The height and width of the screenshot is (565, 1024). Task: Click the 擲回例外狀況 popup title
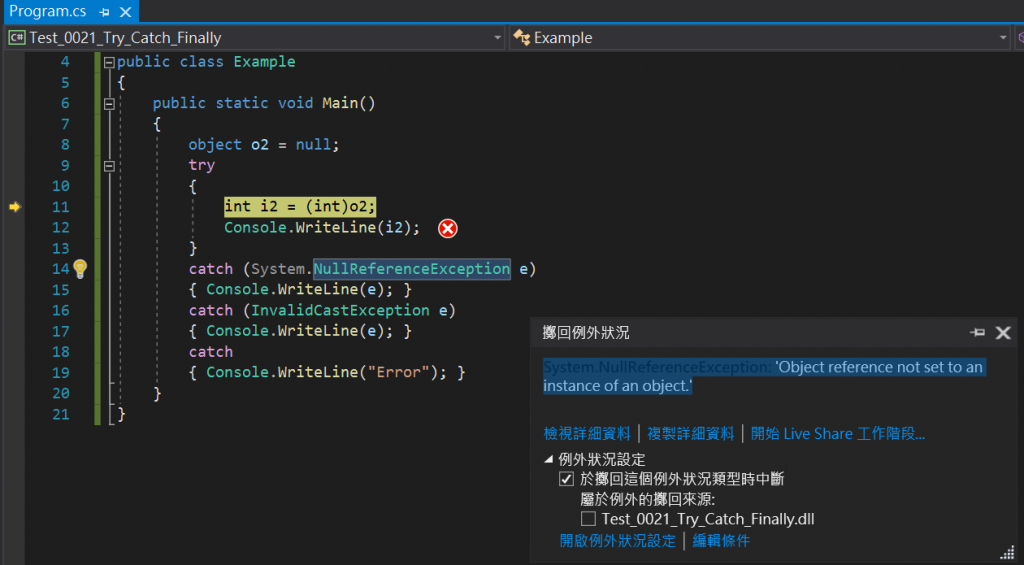586,332
